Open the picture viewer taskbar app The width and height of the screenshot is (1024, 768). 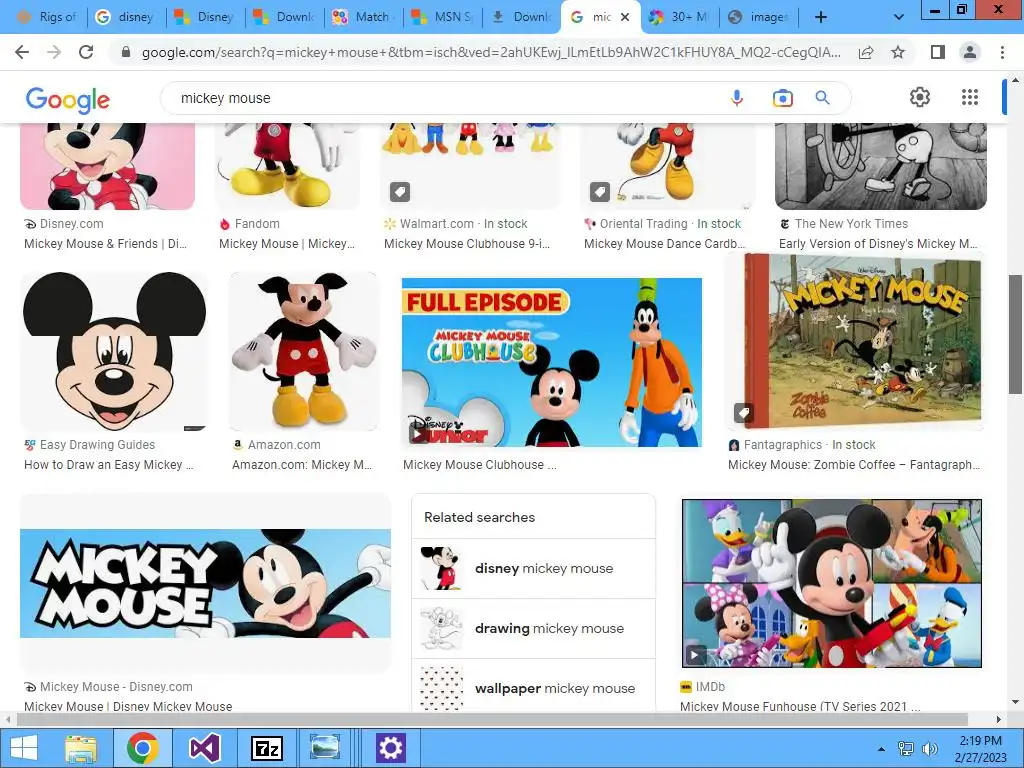[325, 748]
